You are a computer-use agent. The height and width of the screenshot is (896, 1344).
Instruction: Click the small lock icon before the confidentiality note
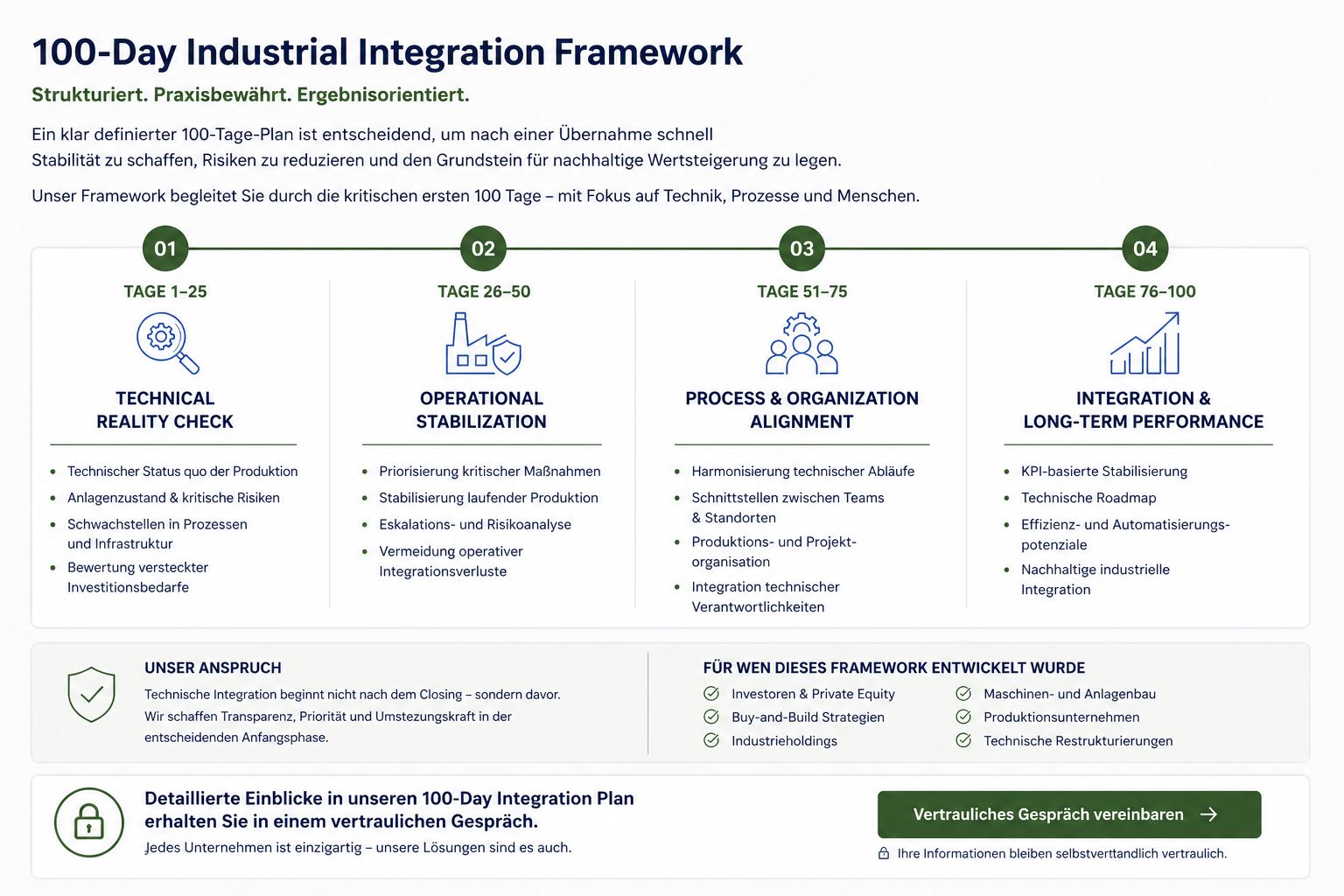(884, 853)
